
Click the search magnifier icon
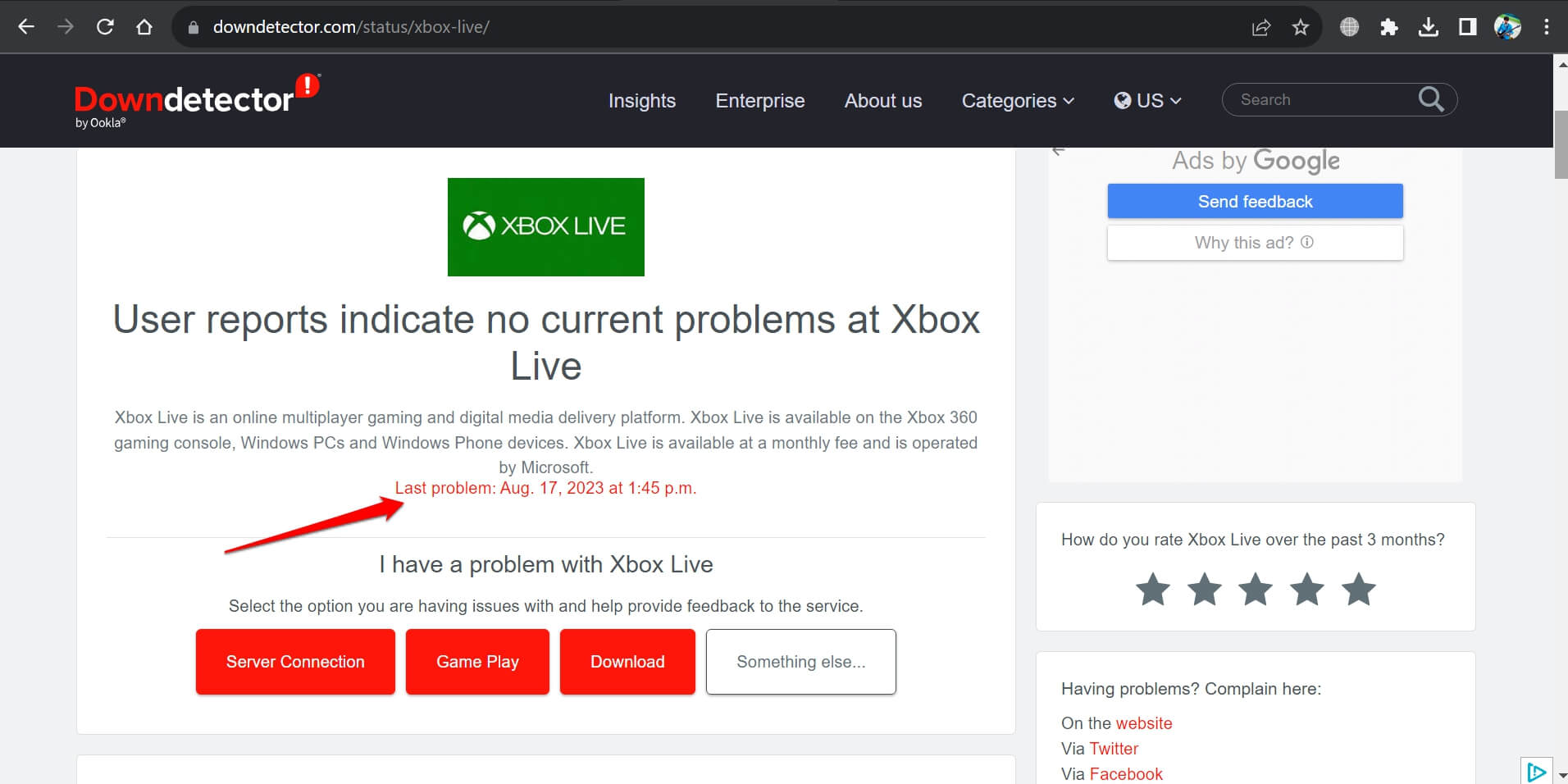[x=1431, y=99]
